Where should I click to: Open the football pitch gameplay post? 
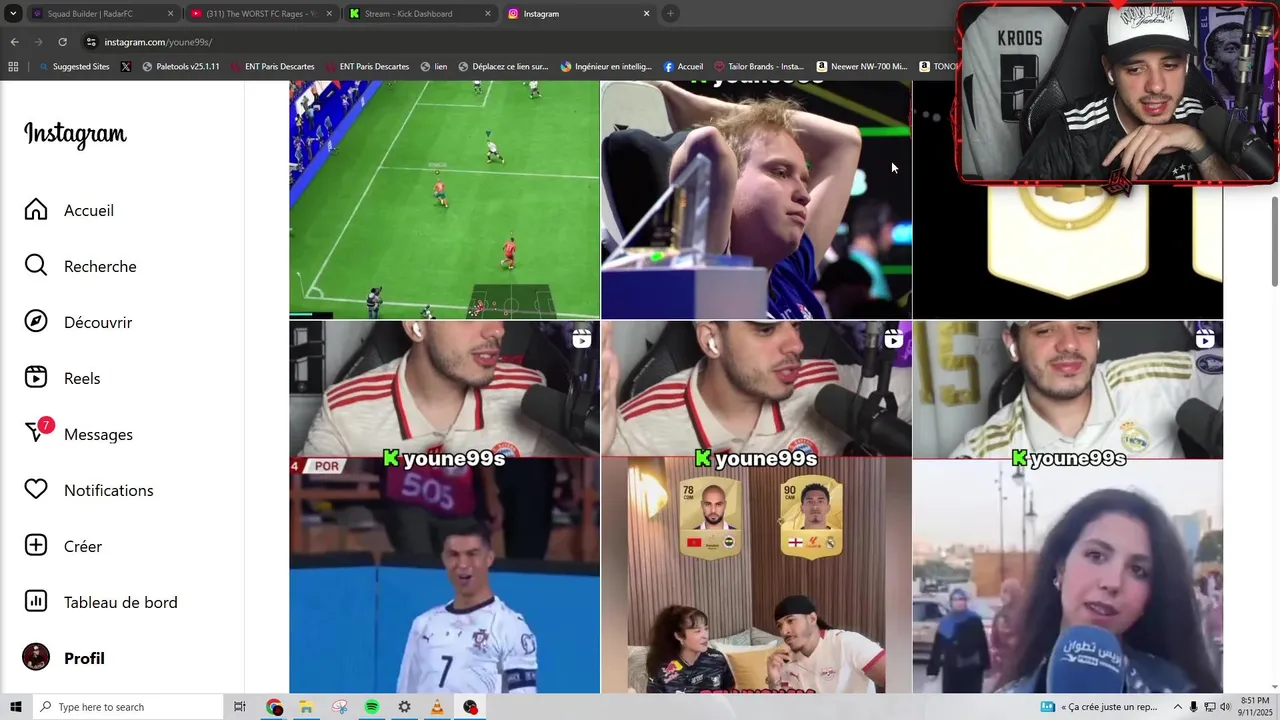pos(444,200)
